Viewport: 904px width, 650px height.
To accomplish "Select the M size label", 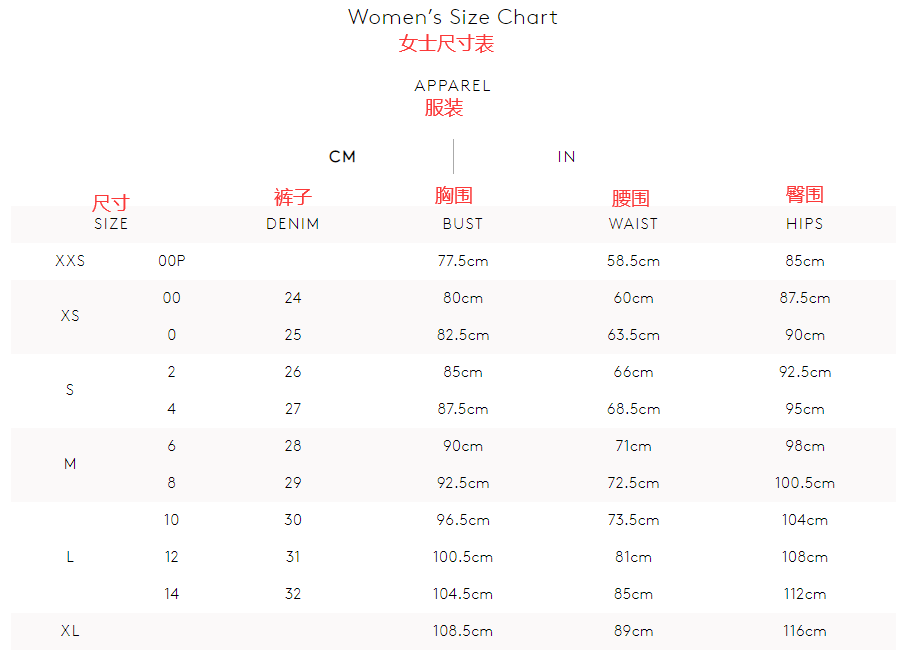I will click(70, 464).
